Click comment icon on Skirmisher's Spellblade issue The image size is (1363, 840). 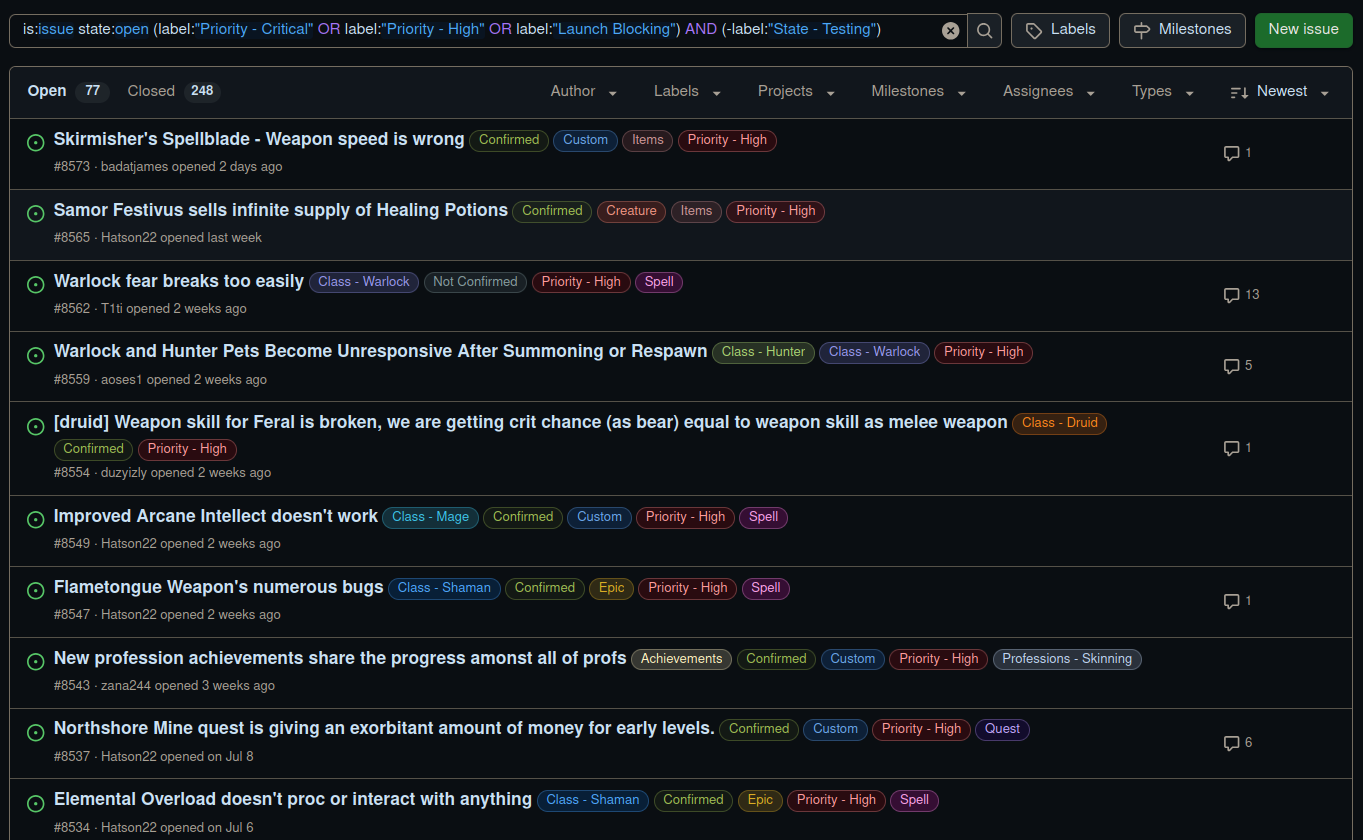pos(1232,153)
